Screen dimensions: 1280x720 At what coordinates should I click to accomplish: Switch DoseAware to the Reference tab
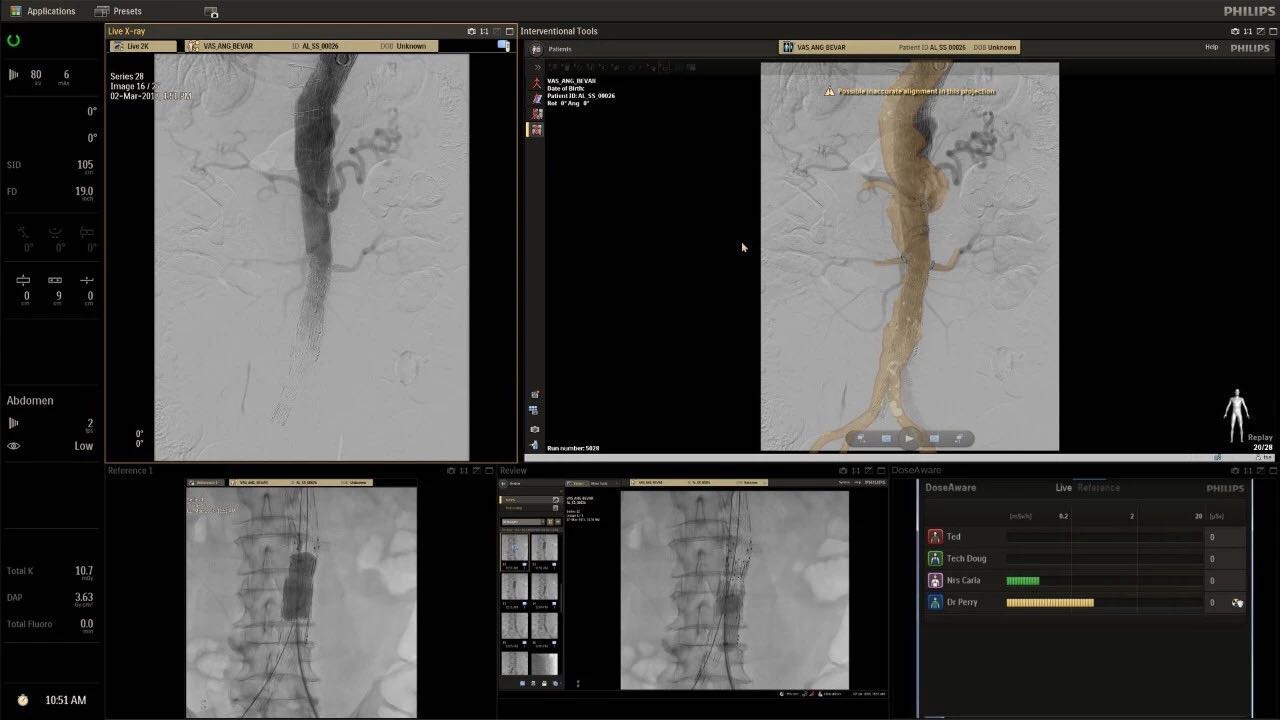pyautogui.click(x=1098, y=488)
